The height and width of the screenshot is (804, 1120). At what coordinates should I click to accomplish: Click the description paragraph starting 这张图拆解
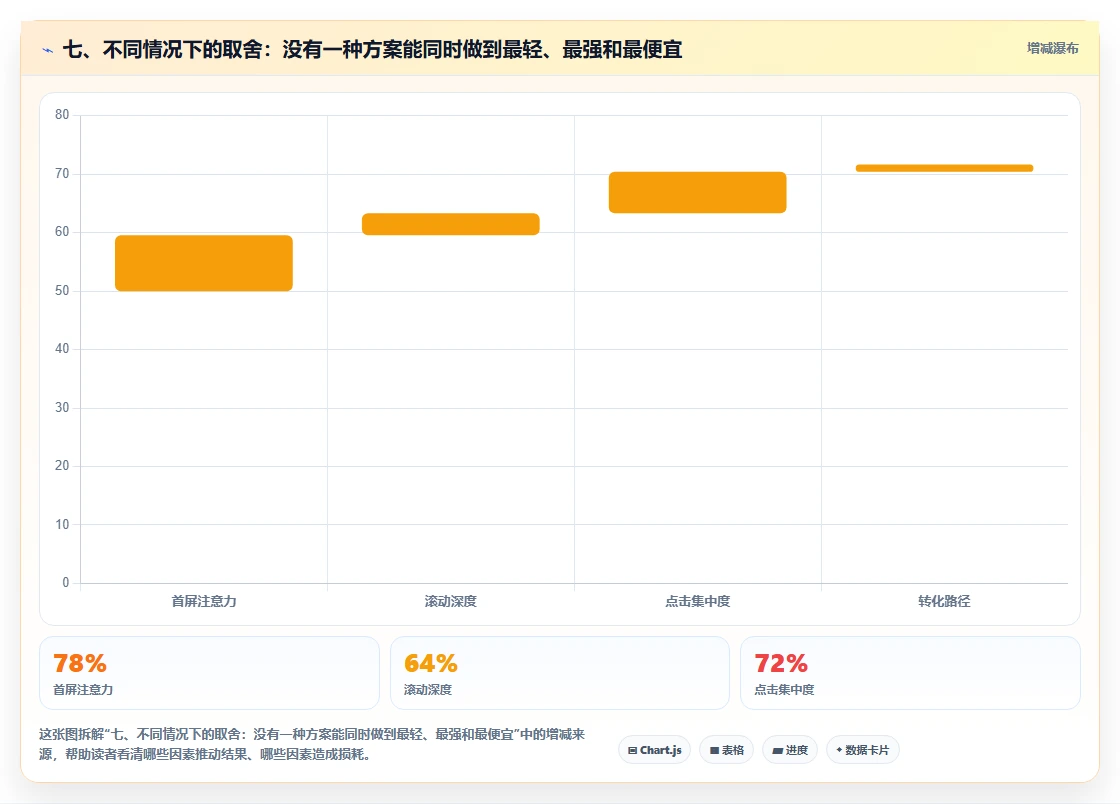point(312,744)
